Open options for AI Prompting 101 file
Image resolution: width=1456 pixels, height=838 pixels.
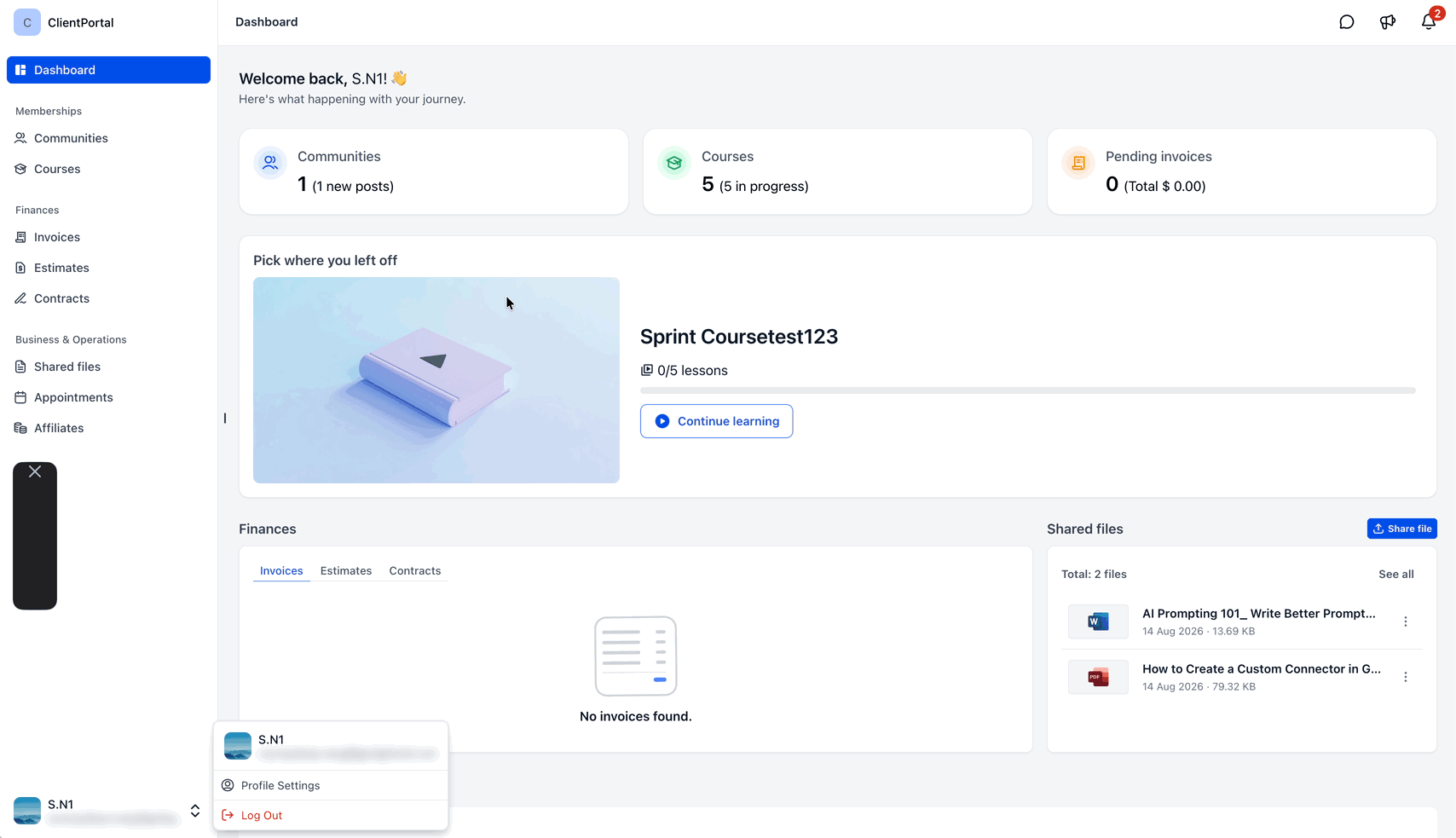click(1406, 621)
